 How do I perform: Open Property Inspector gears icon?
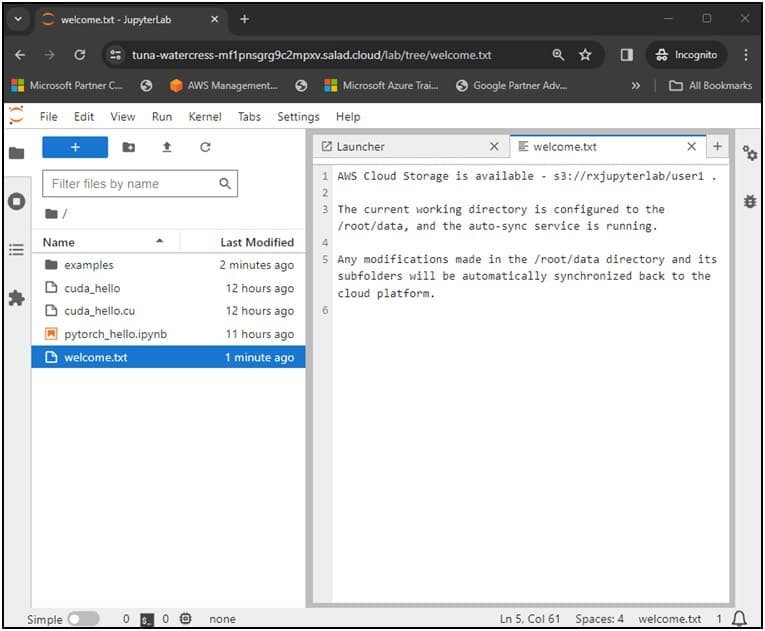click(749, 153)
